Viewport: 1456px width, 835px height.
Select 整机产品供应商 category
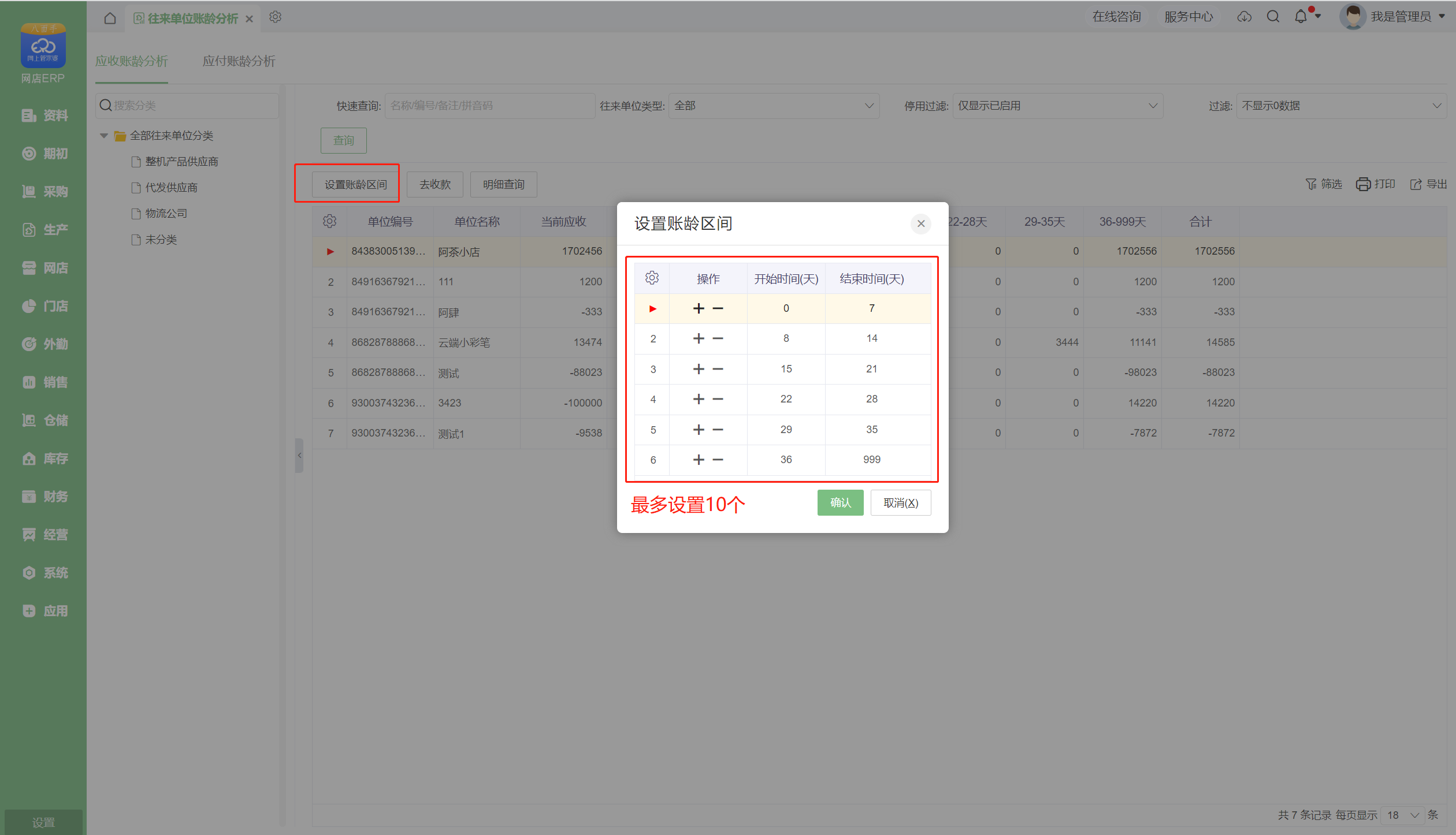[x=181, y=162]
